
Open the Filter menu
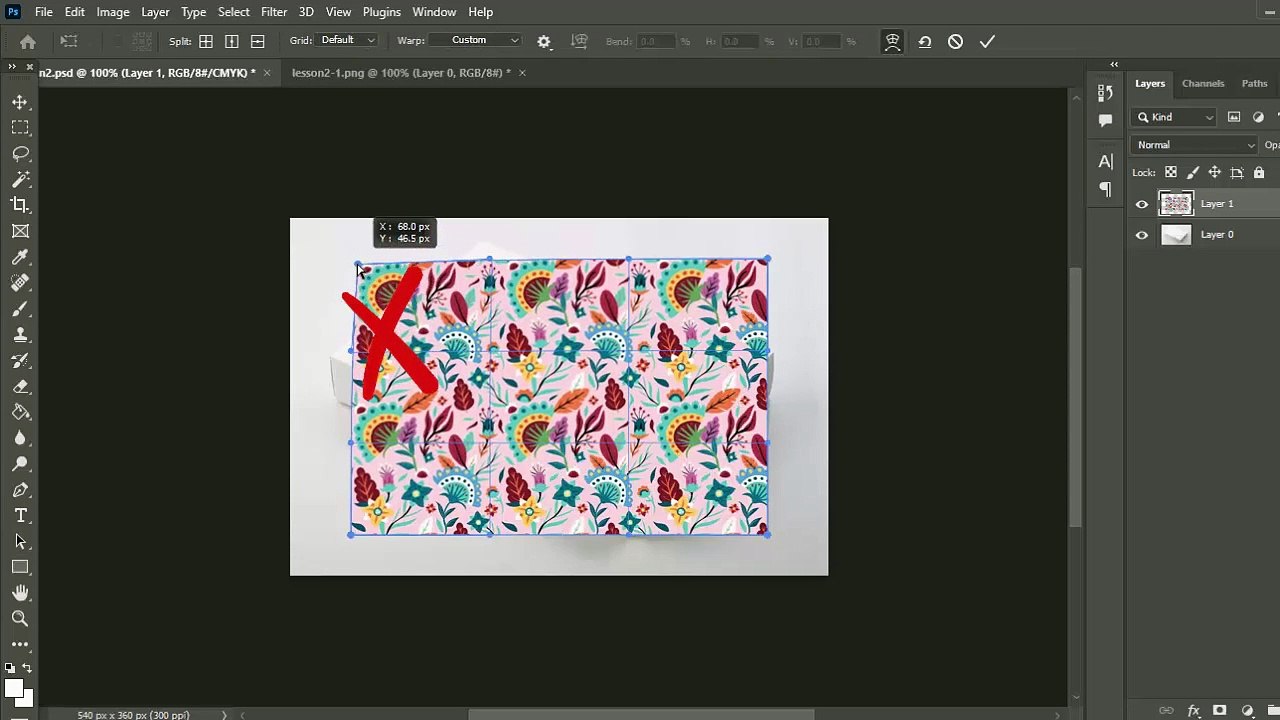coord(274,12)
